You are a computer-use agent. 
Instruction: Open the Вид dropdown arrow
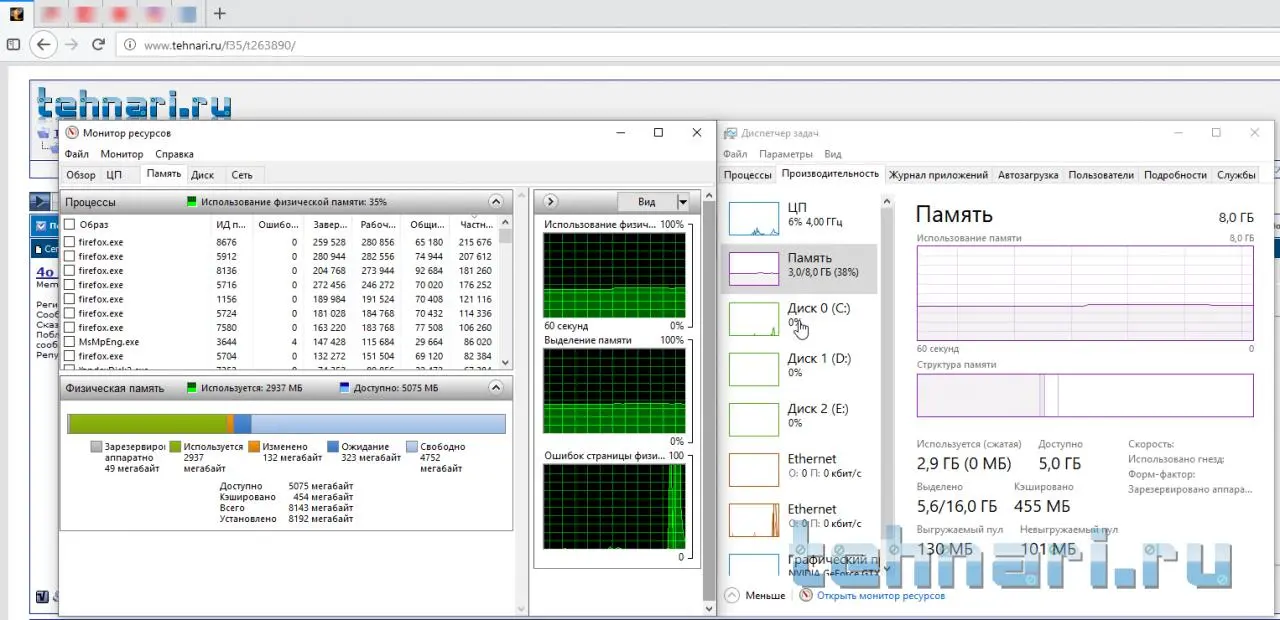point(683,202)
